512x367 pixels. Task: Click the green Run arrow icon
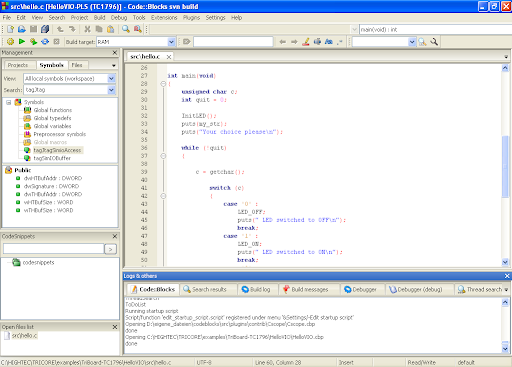point(22,42)
